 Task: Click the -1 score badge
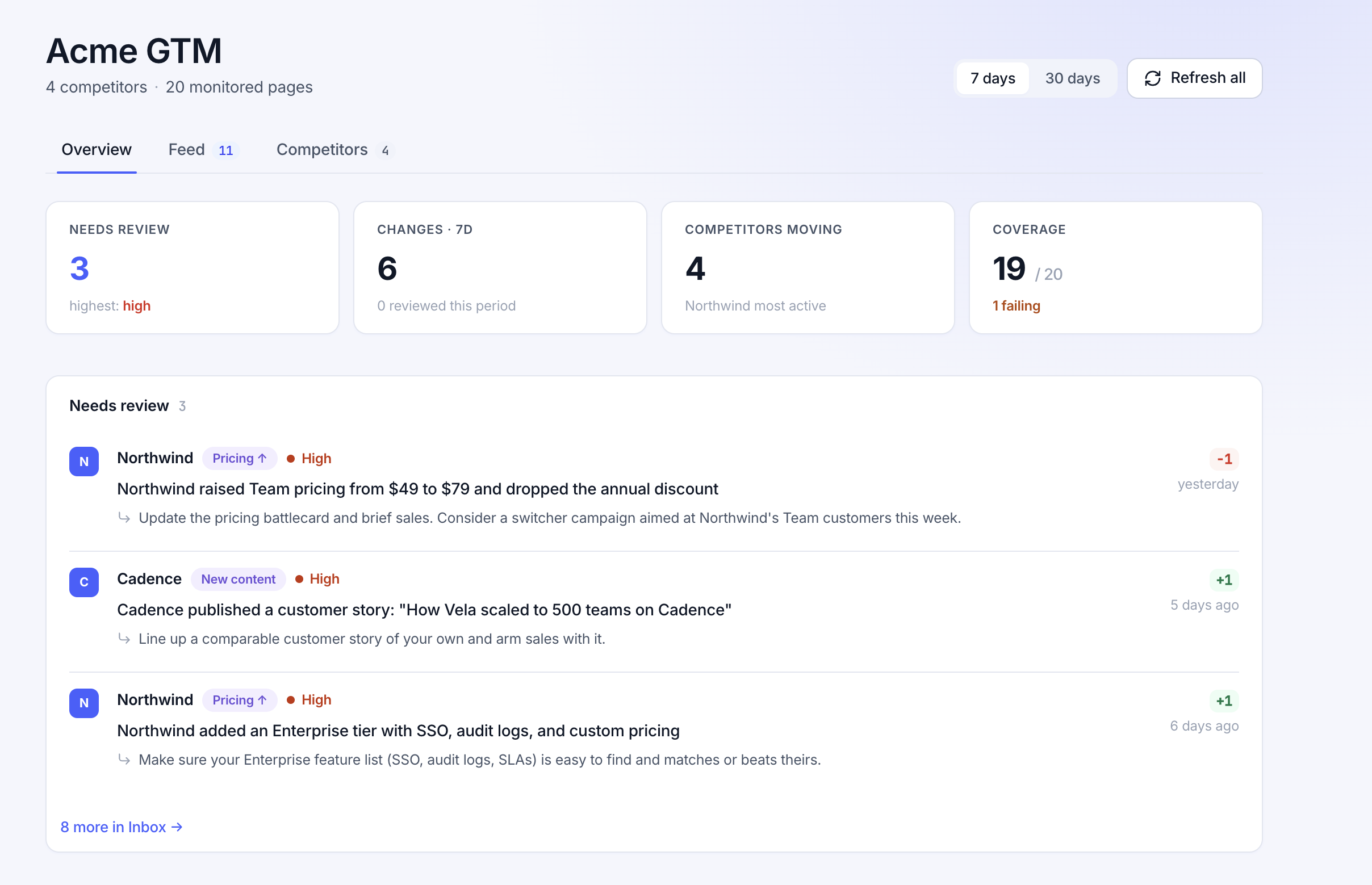[x=1224, y=459]
